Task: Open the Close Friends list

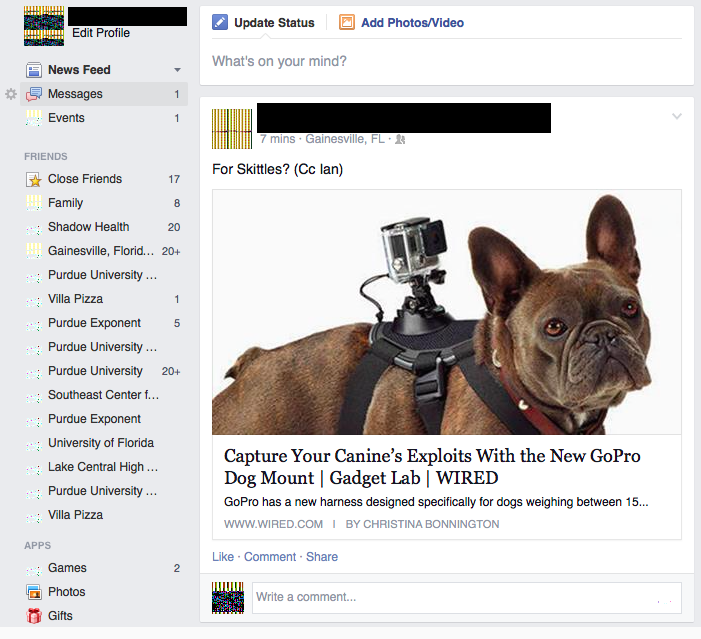Action: click(104, 179)
